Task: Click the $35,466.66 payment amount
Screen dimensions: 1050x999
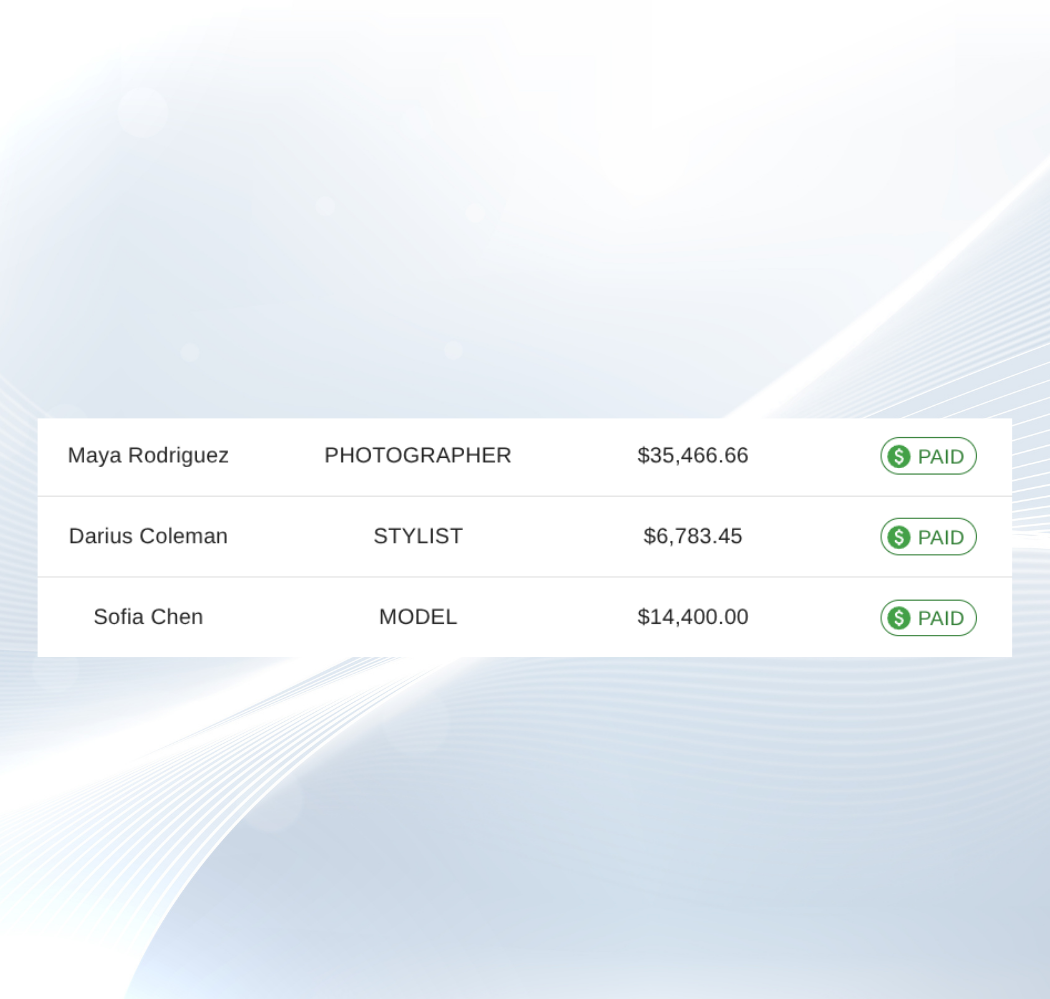Action: (x=692, y=456)
